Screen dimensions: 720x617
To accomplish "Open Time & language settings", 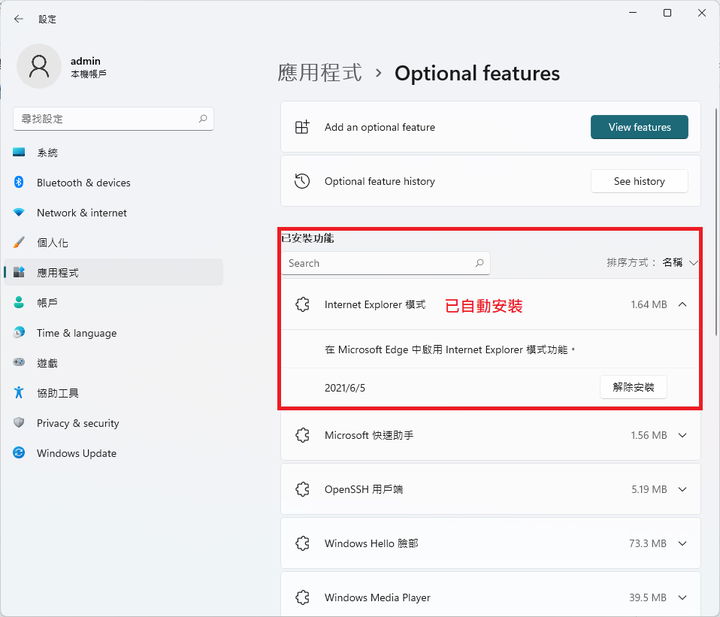I will (x=113, y=333).
